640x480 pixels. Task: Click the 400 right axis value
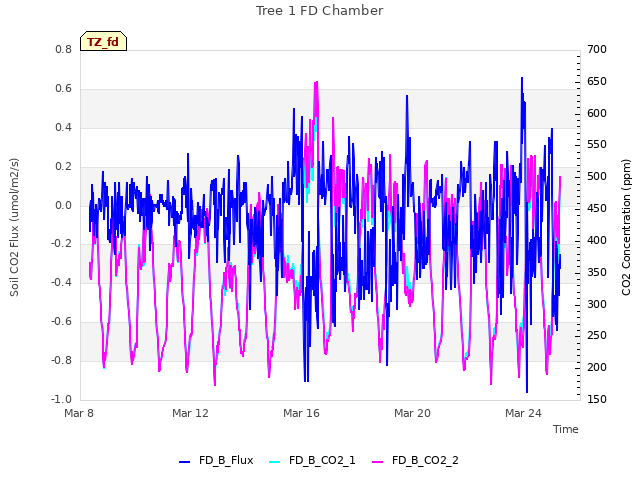click(x=597, y=240)
